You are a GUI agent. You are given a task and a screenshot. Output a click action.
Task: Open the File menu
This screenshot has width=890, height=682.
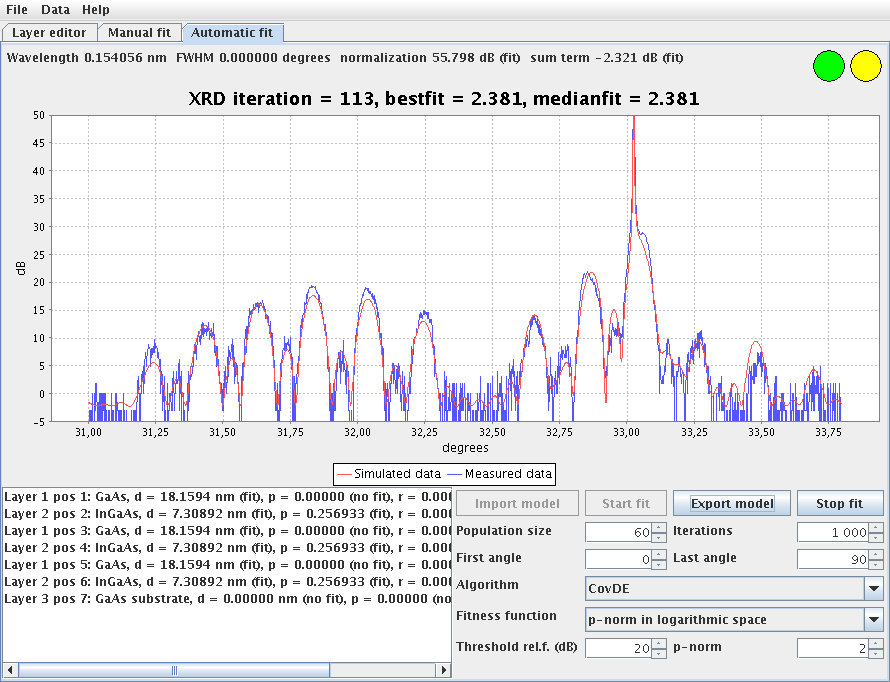17,9
